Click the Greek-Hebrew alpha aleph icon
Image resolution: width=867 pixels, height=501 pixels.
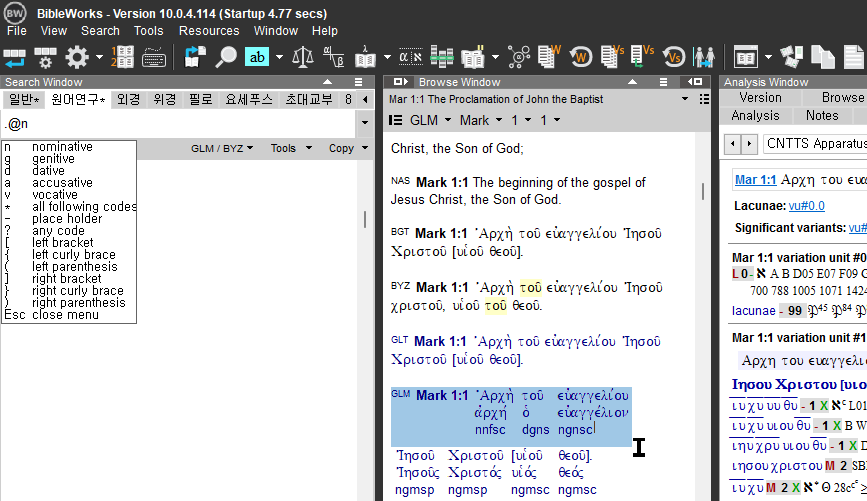point(411,57)
